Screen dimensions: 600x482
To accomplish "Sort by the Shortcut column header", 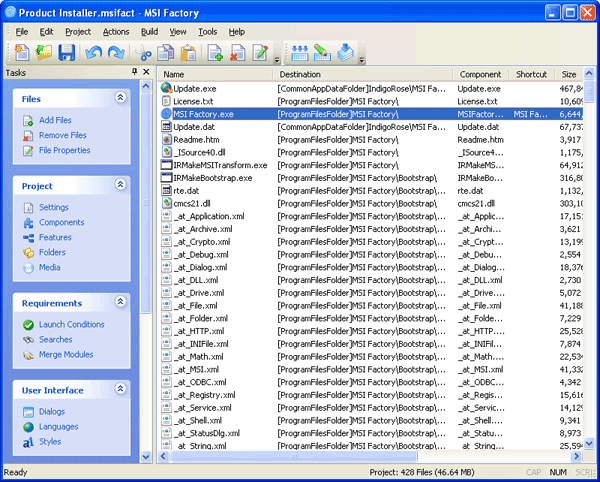I will 532,74.
